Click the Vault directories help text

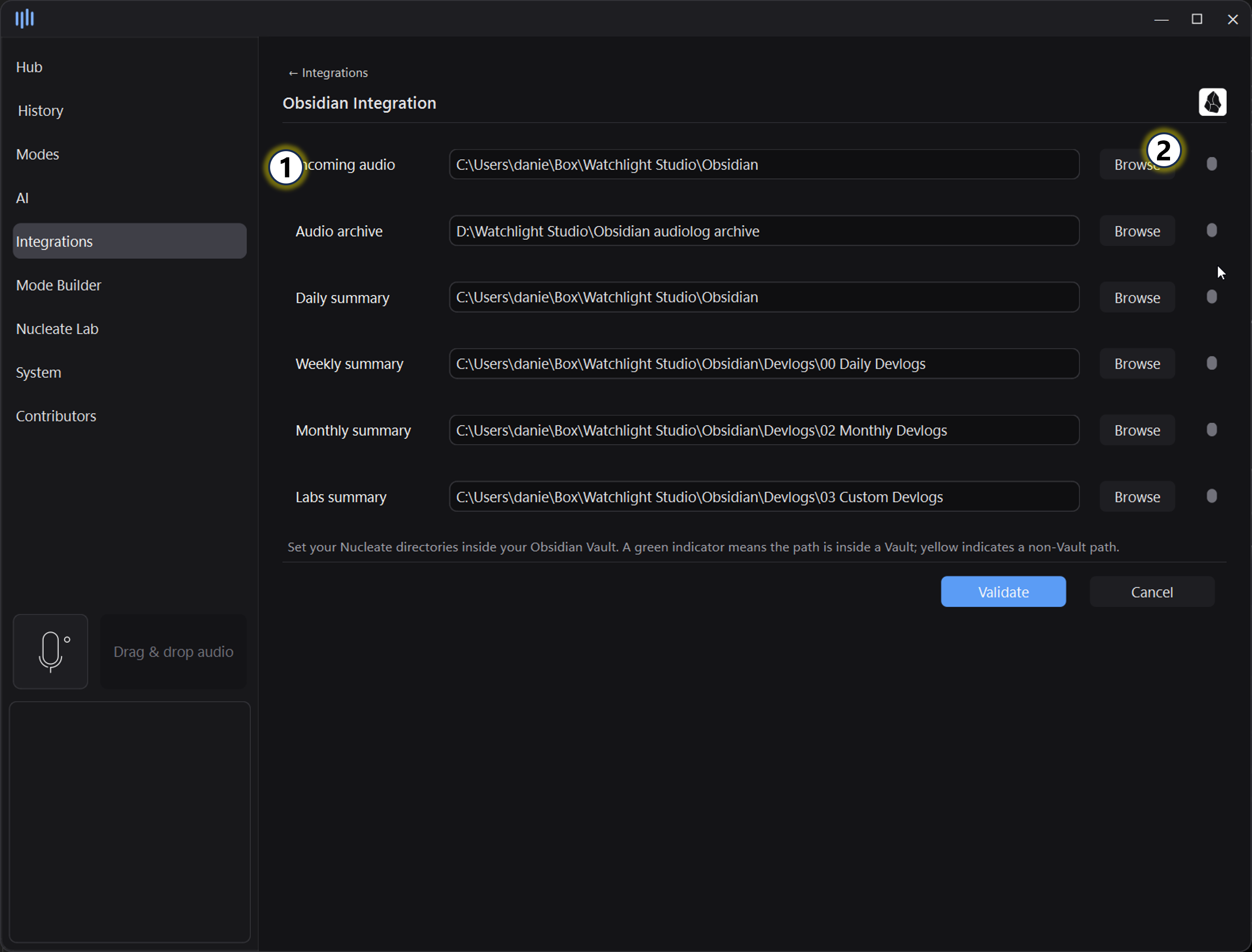point(703,547)
